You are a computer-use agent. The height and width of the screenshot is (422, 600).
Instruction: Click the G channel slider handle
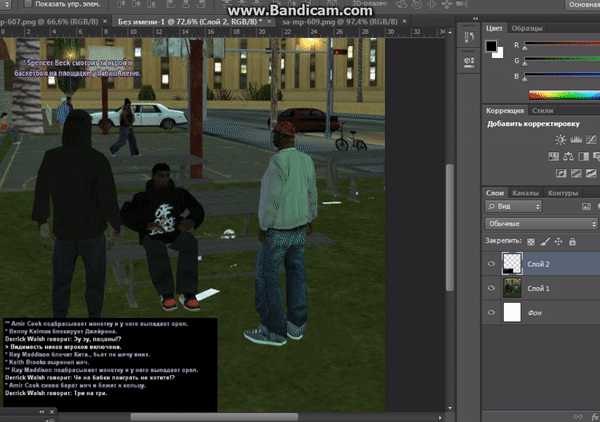[525, 63]
